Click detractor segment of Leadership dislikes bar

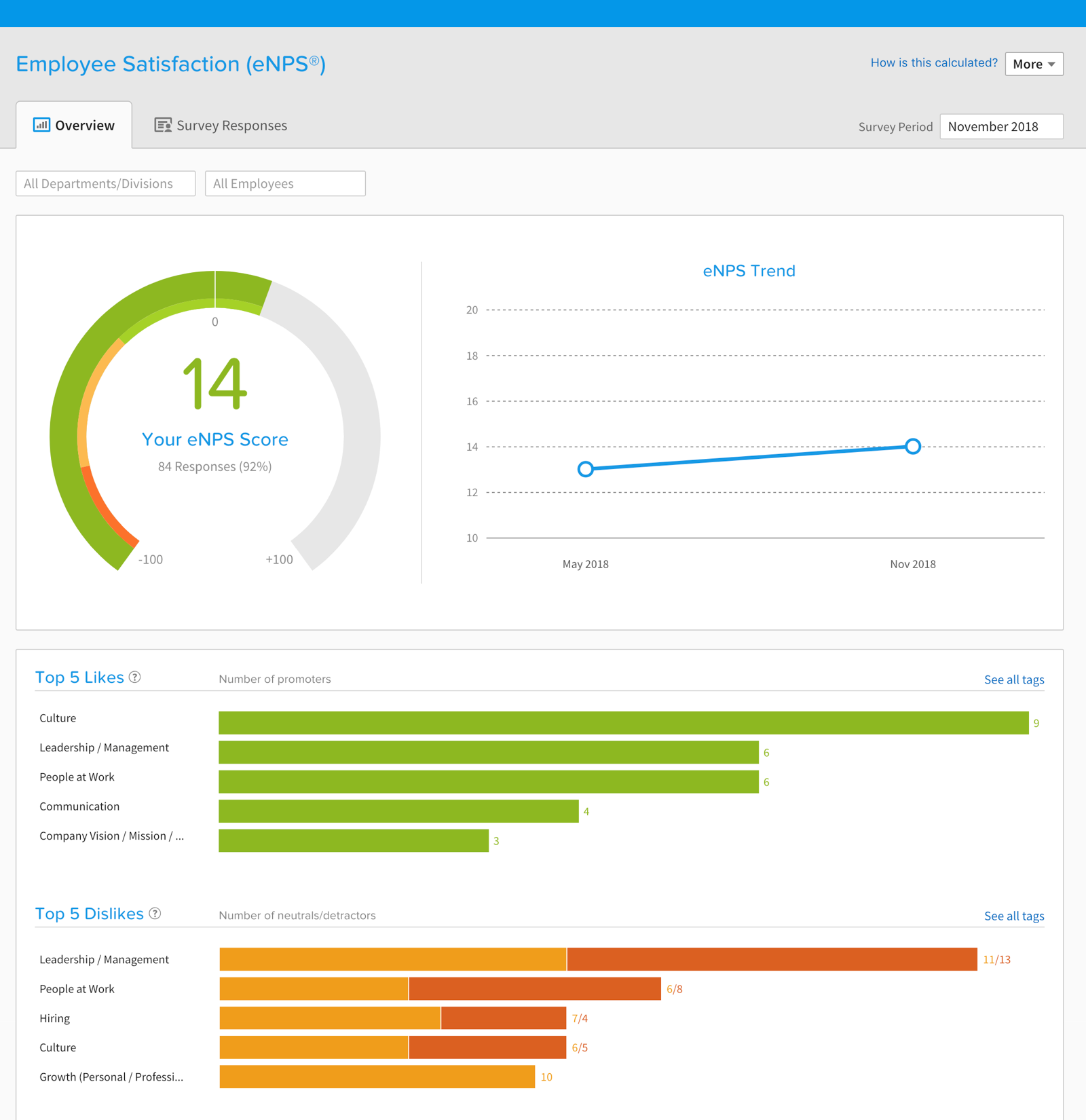(772, 959)
